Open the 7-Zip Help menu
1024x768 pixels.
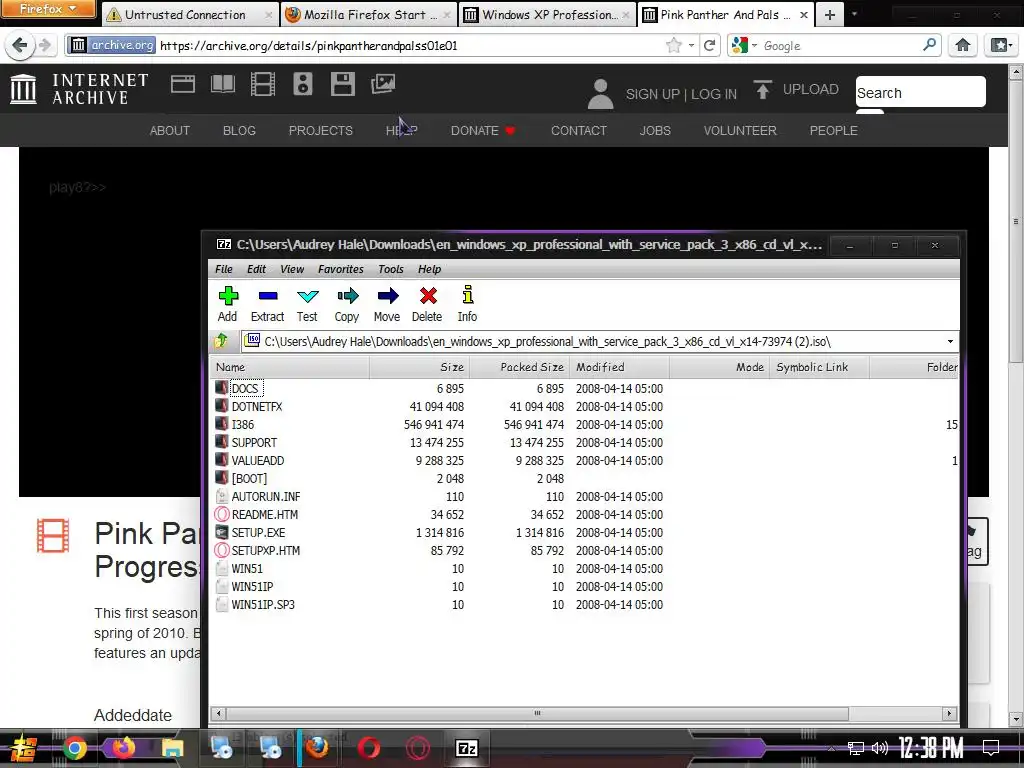point(429,269)
